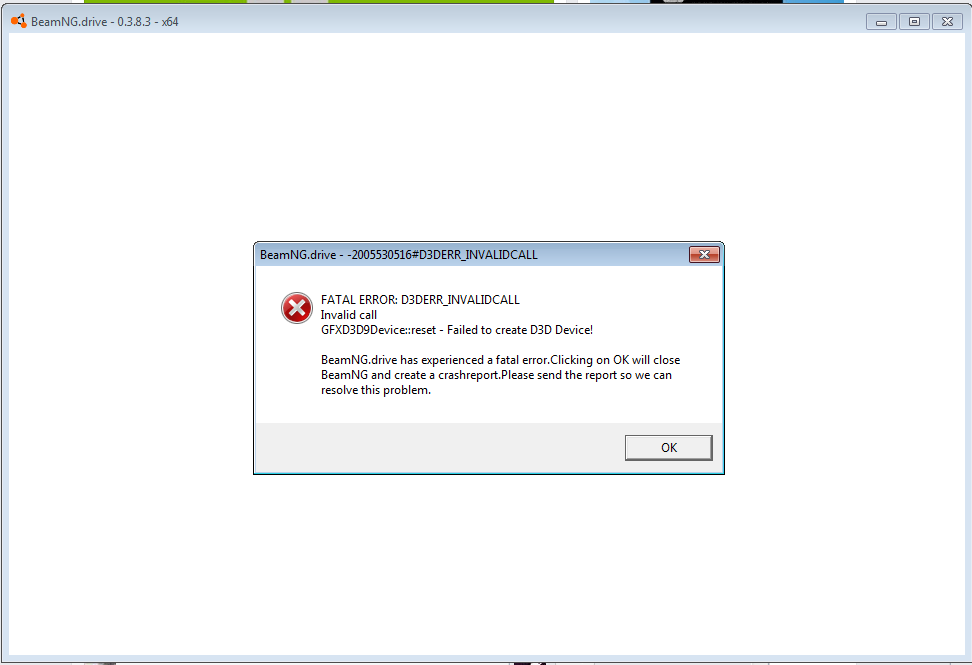Click the "resolve this problem." text line
This screenshot has width=972, height=665.
376,390
